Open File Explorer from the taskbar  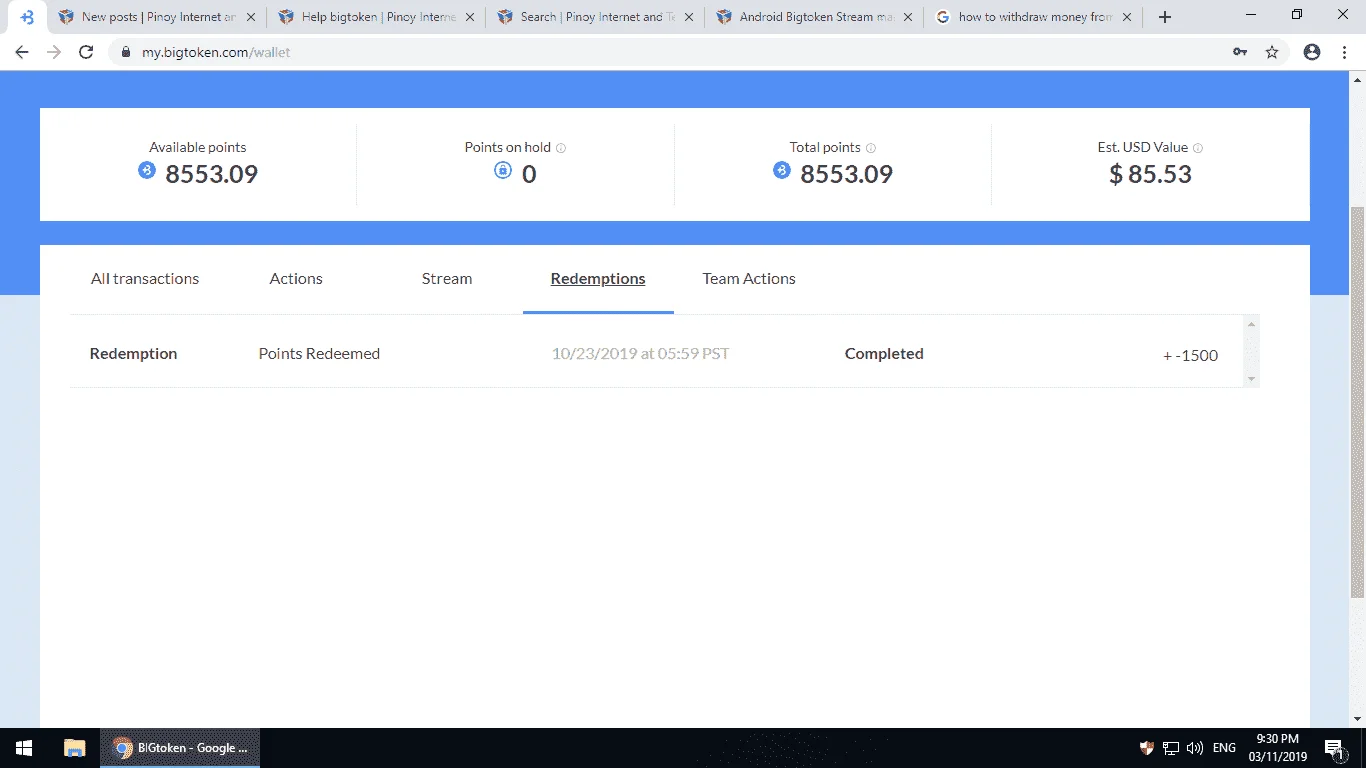tap(74, 748)
